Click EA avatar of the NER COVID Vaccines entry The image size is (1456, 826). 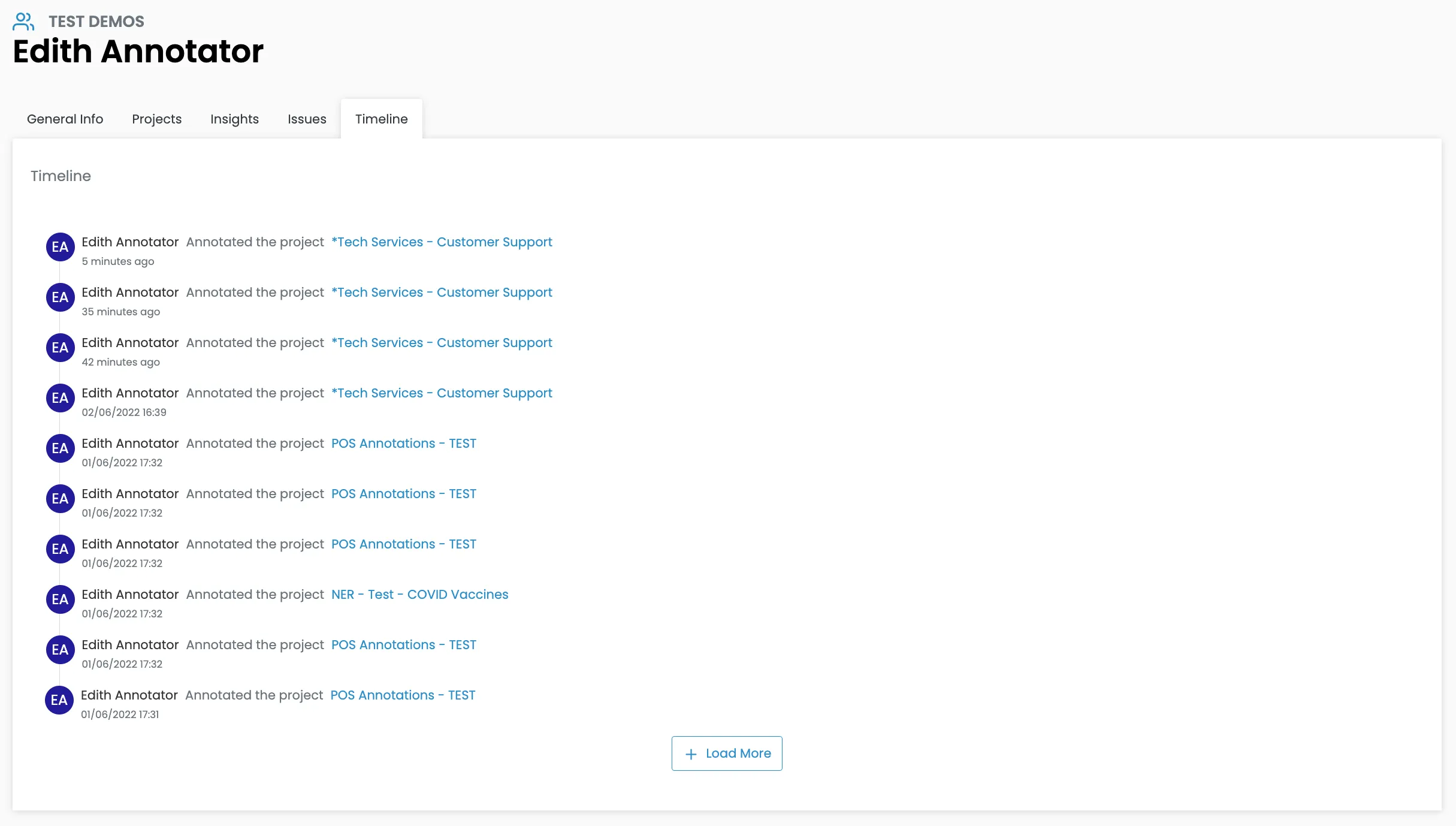(61, 599)
